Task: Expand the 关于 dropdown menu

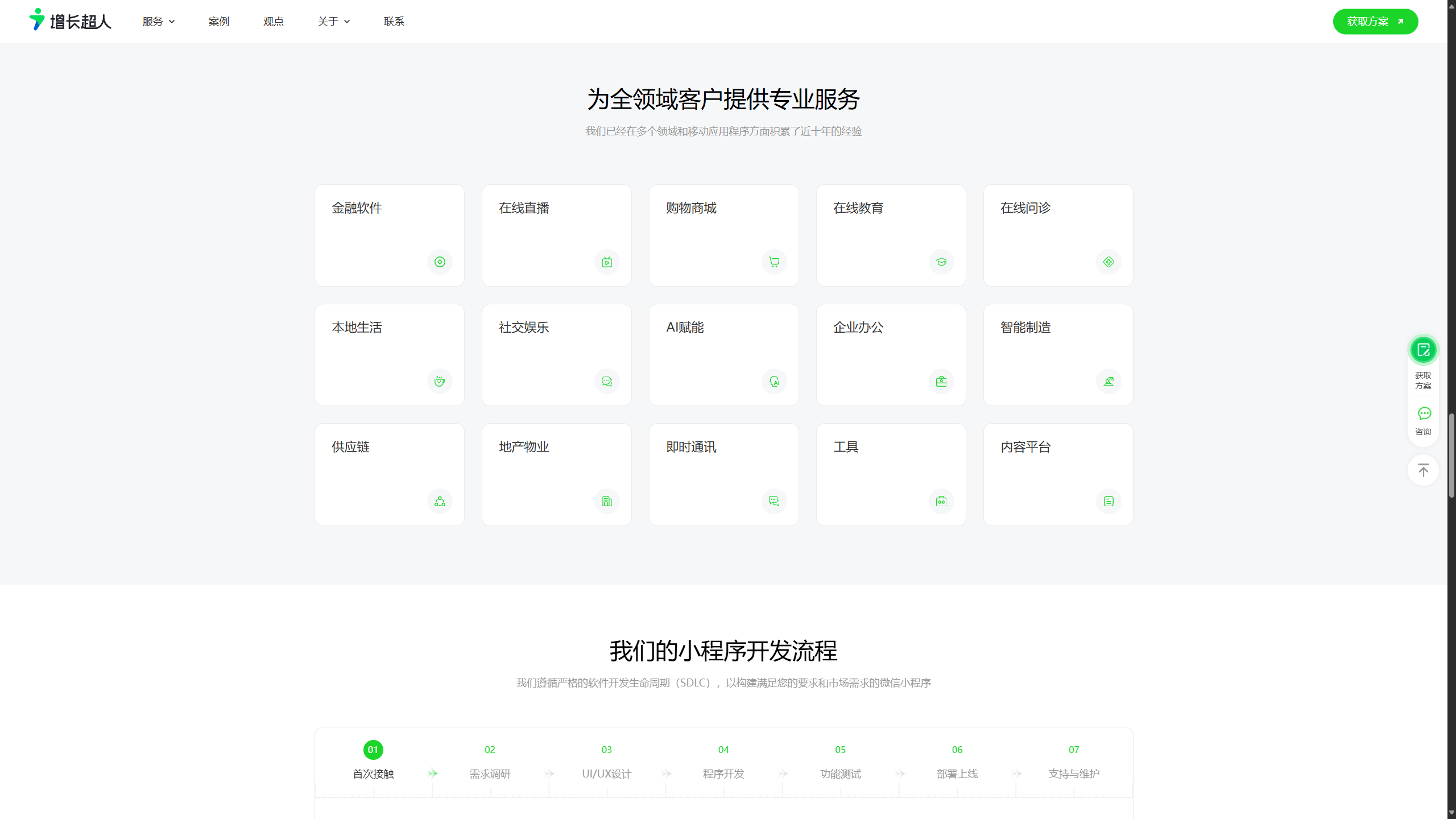Action: point(334,22)
